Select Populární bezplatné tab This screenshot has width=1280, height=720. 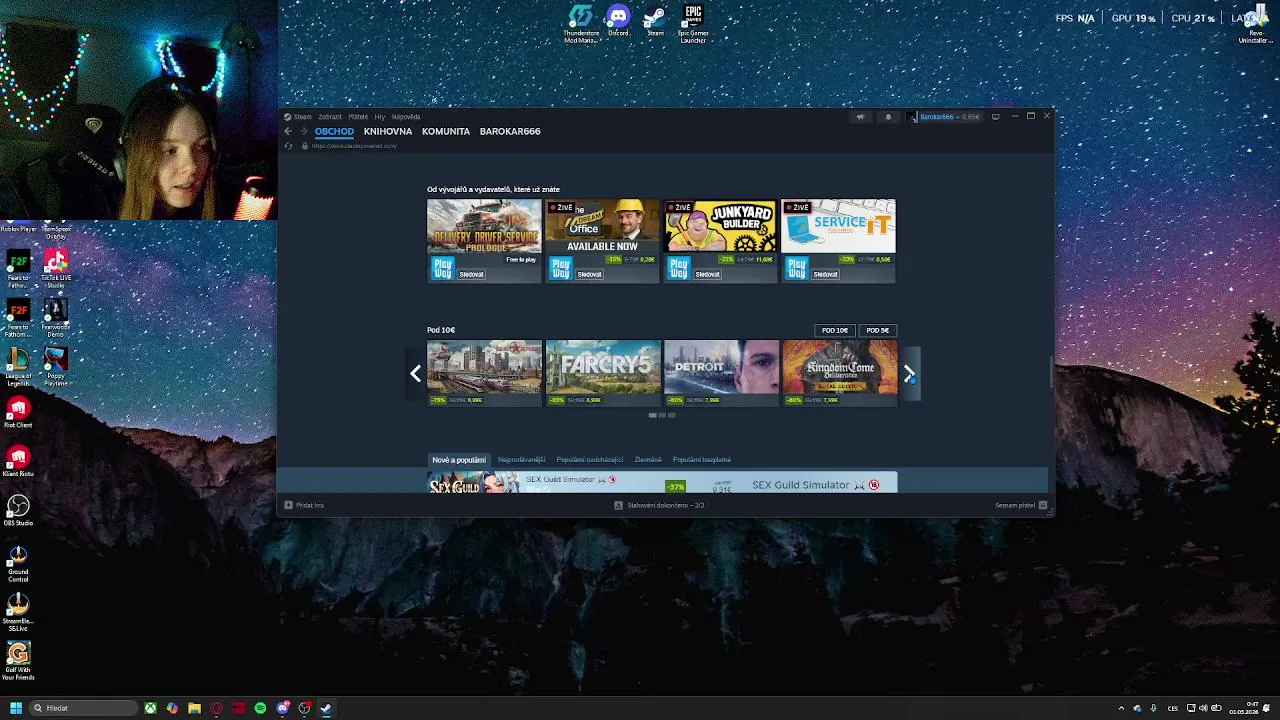(x=702, y=460)
